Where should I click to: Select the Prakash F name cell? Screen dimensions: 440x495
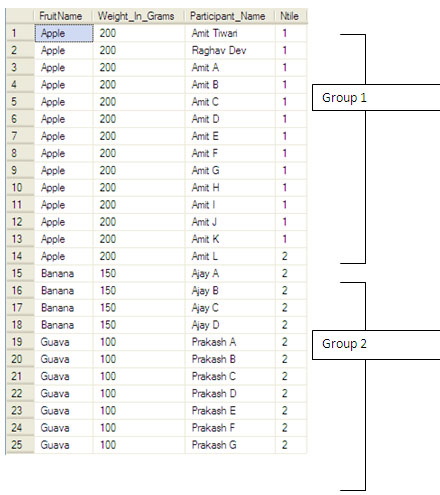coord(230,428)
